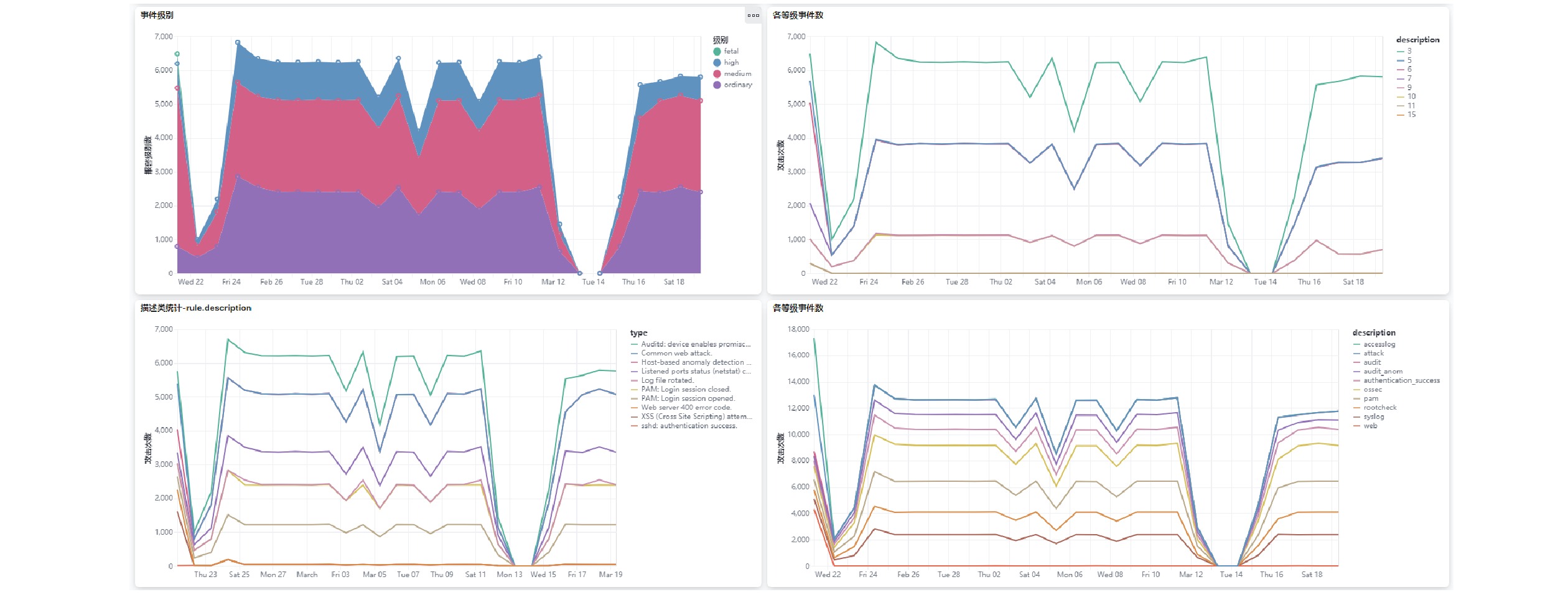Toggle the 'PAM: Login session closed.' series
The height and width of the screenshot is (597, 1568).
pyautogui.click(x=686, y=390)
